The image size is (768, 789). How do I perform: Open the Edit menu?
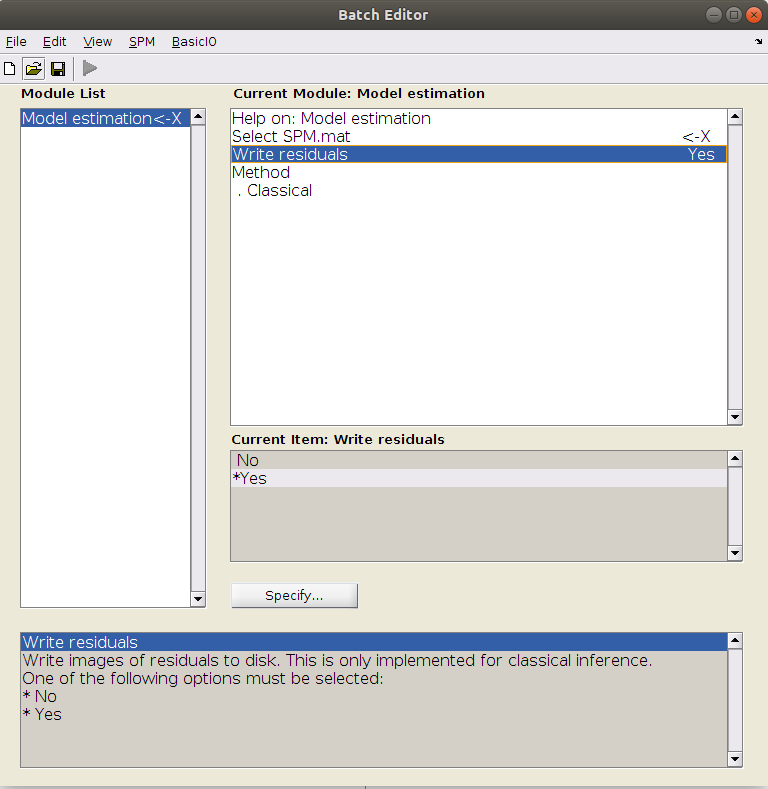click(54, 42)
